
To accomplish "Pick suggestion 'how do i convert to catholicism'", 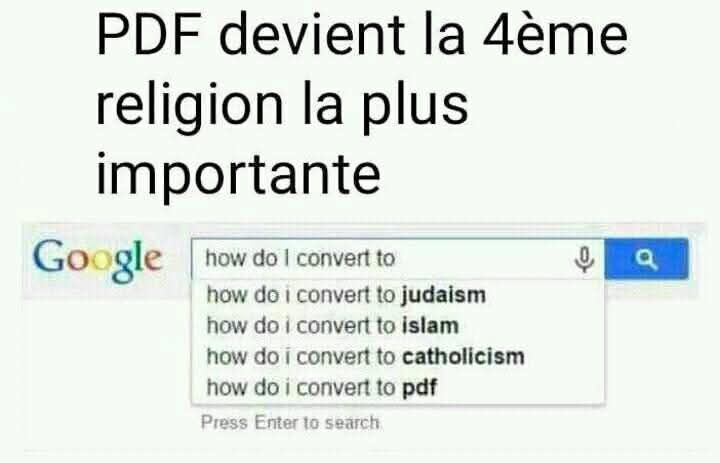I will point(398,356).
